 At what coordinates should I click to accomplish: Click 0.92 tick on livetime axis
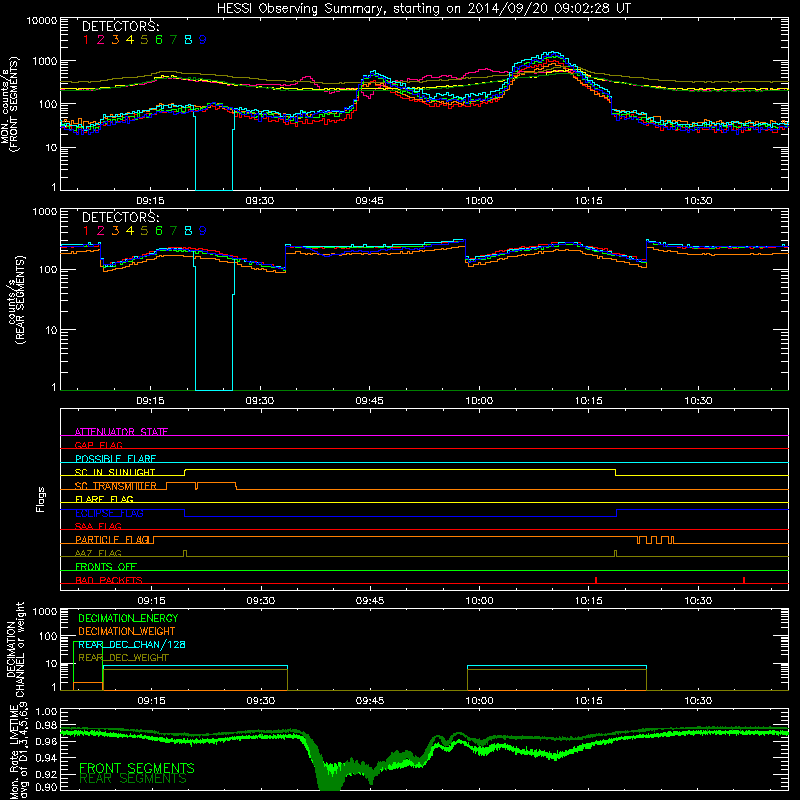click(x=46, y=774)
